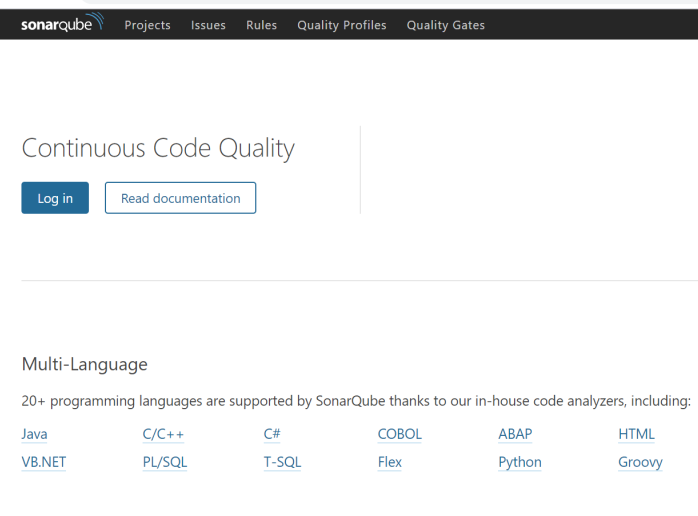Viewport: 698px width, 516px height.
Task: Open Quality Gates in the navbar
Action: 446,25
